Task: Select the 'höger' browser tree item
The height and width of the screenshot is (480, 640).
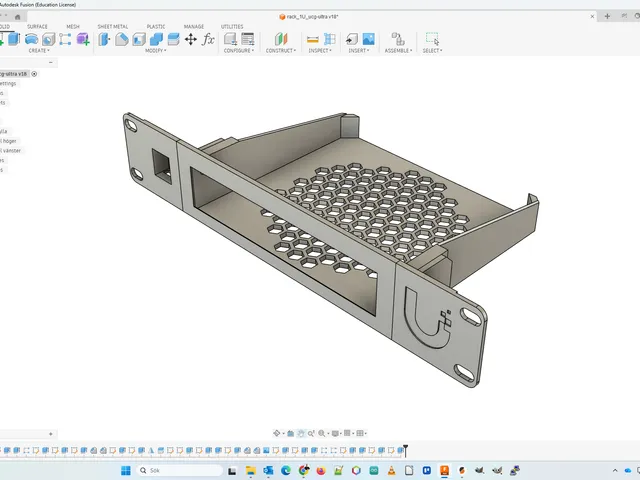Action: point(10,141)
